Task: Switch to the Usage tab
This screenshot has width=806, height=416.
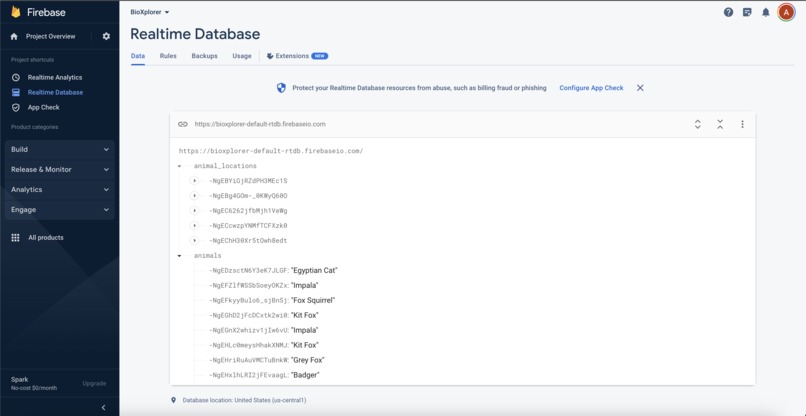Action: click(x=242, y=56)
